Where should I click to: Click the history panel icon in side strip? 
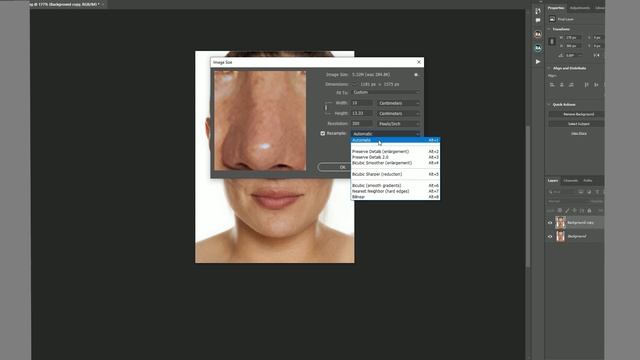point(538,11)
